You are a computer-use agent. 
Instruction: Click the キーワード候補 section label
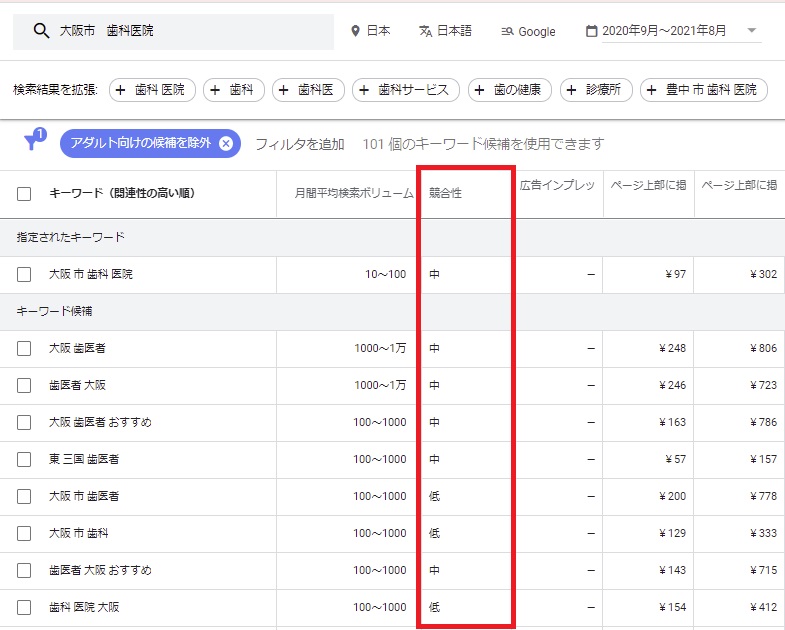click(54, 311)
